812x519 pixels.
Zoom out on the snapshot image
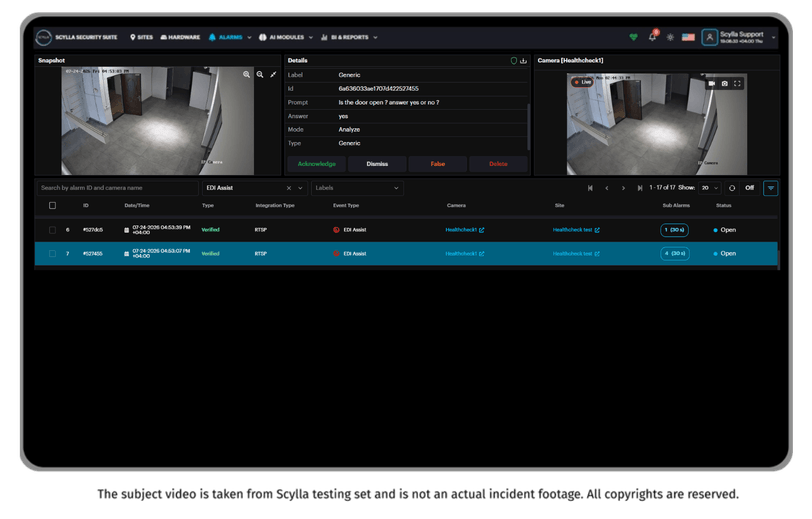(x=260, y=75)
